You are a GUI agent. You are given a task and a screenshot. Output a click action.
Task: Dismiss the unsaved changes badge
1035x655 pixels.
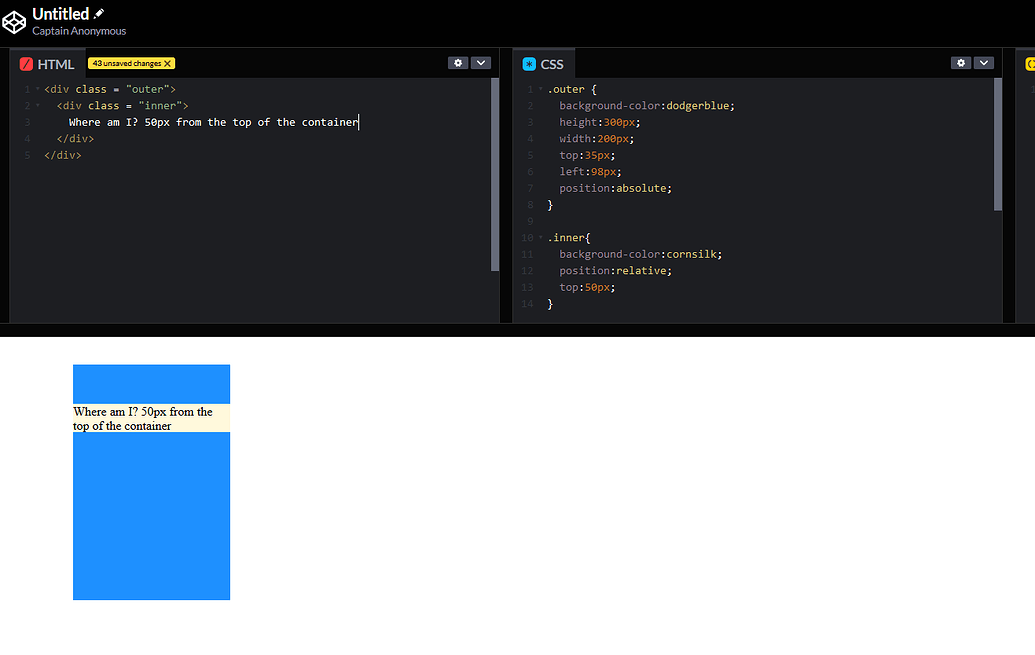pyautogui.click(x=168, y=63)
